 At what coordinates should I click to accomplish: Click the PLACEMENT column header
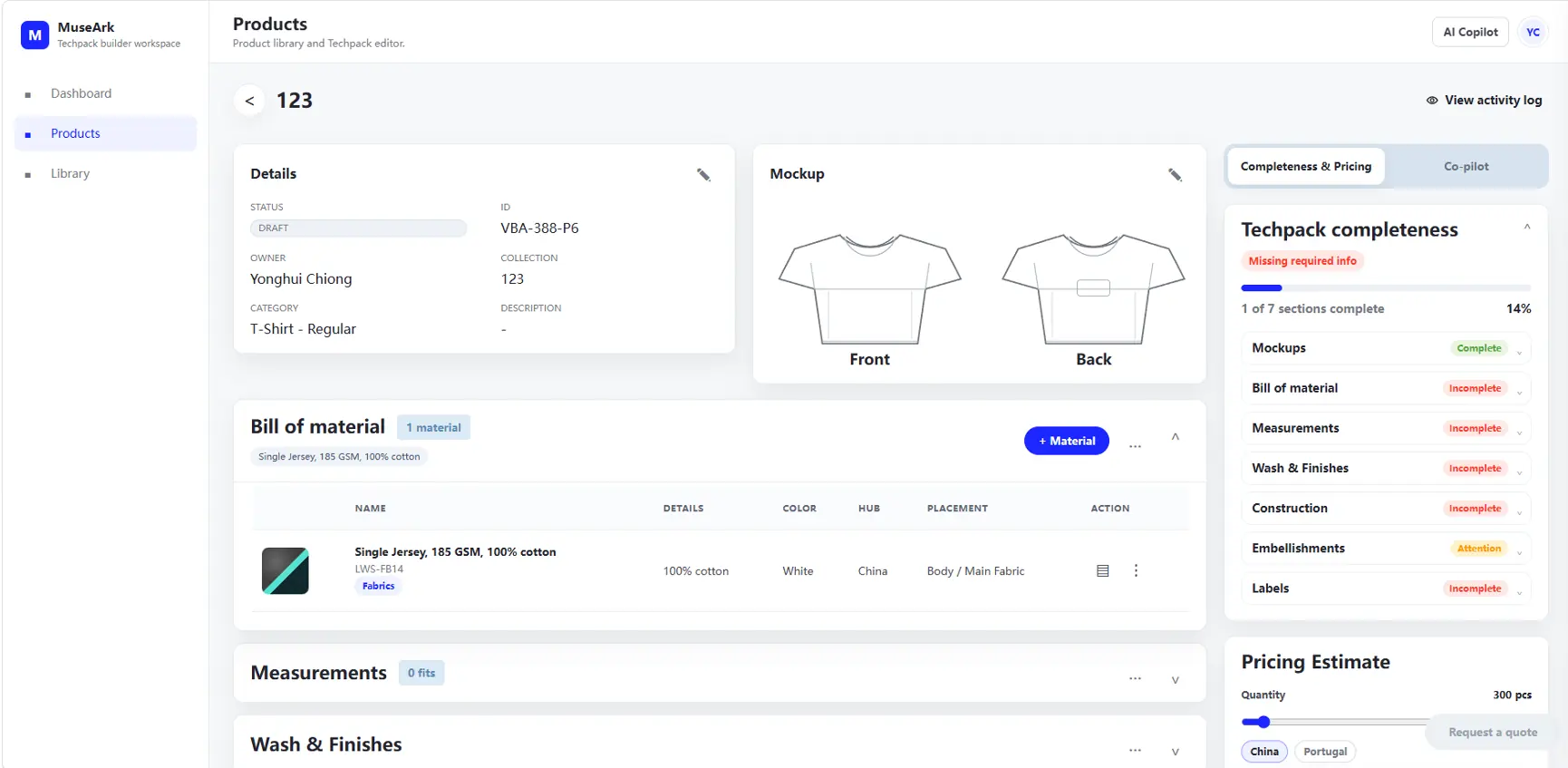tap(957, 509)
